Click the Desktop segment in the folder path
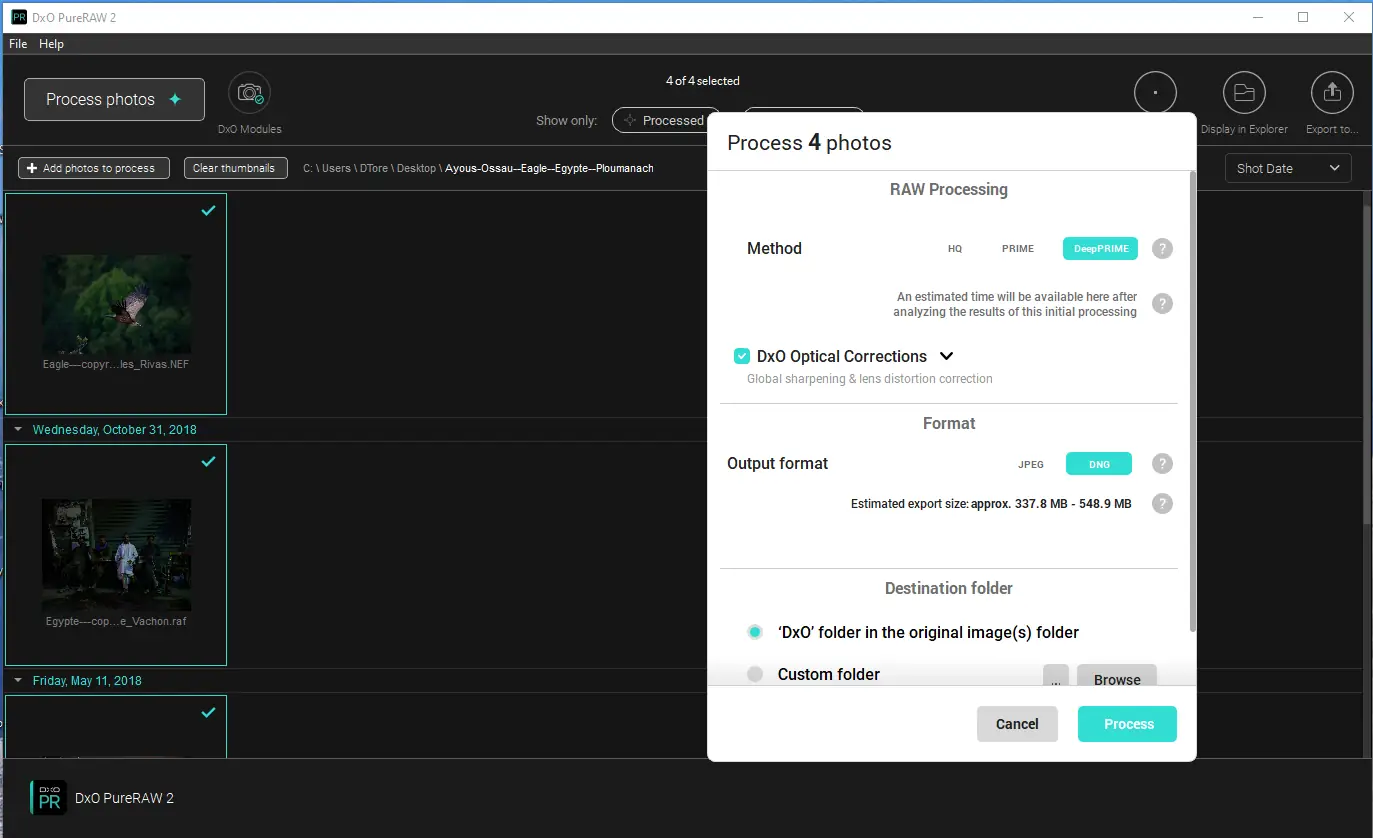The image size is (1373, 838). click(416, 168)
